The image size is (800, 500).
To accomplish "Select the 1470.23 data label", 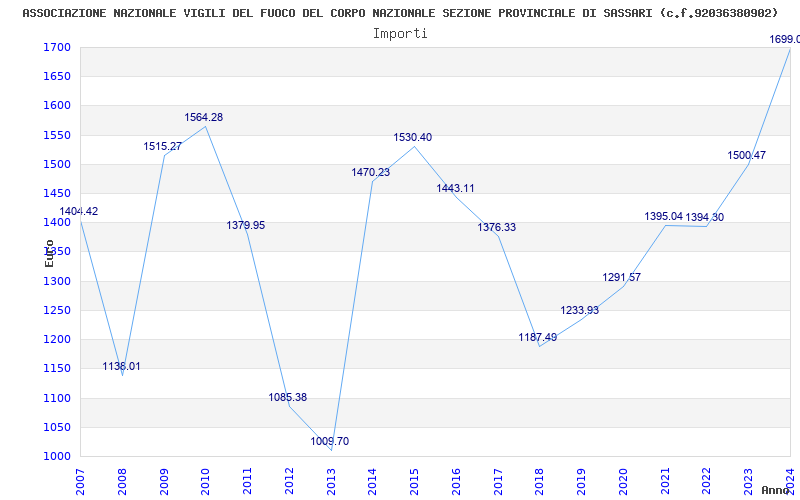I will [x=370, y=172].
